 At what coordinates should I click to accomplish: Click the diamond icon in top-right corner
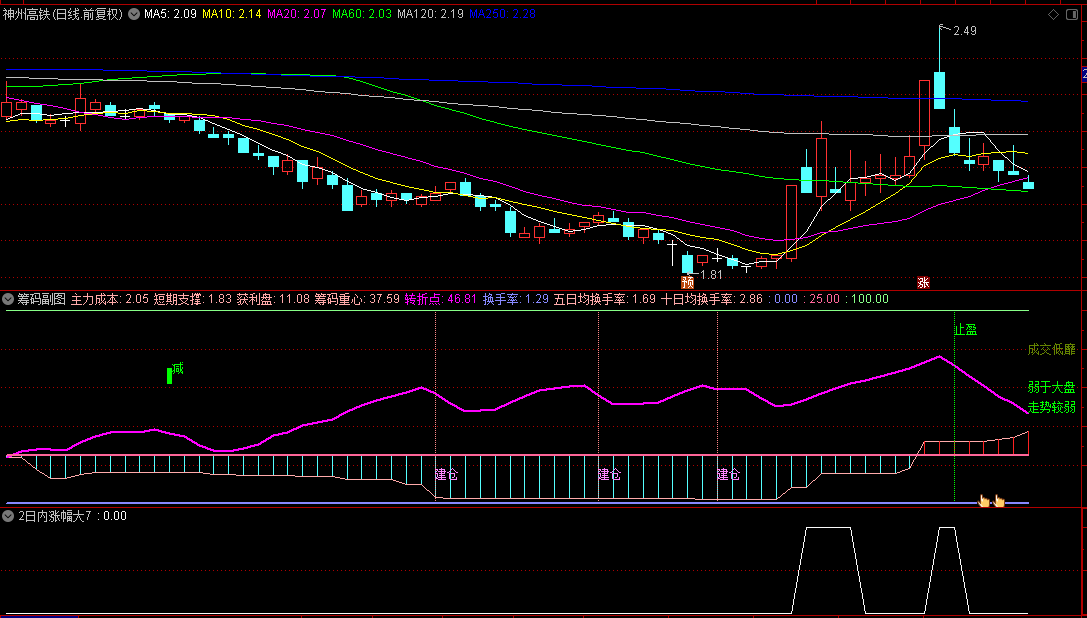[1054, 14]
